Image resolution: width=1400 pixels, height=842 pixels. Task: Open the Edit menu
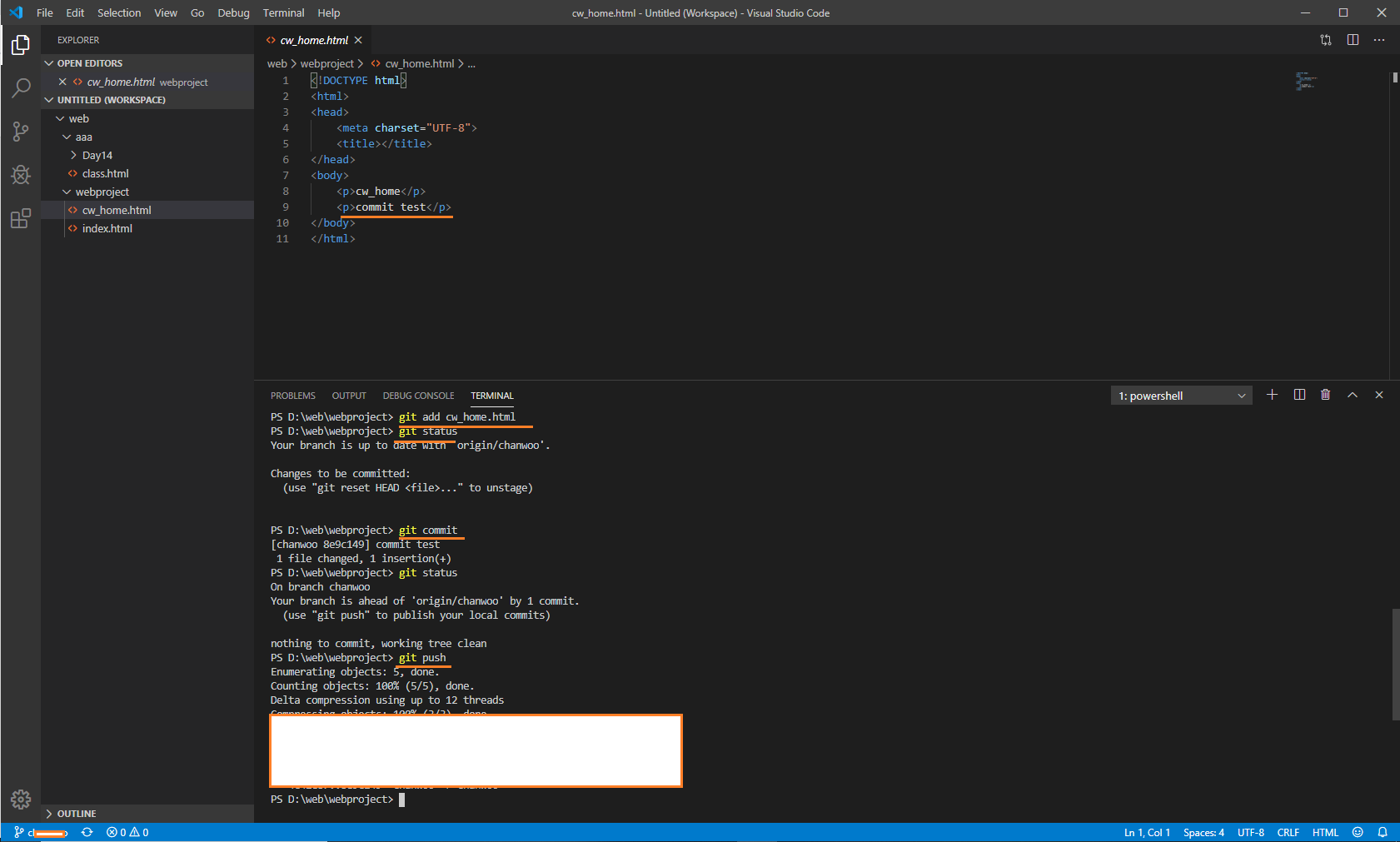pos(75,12)
